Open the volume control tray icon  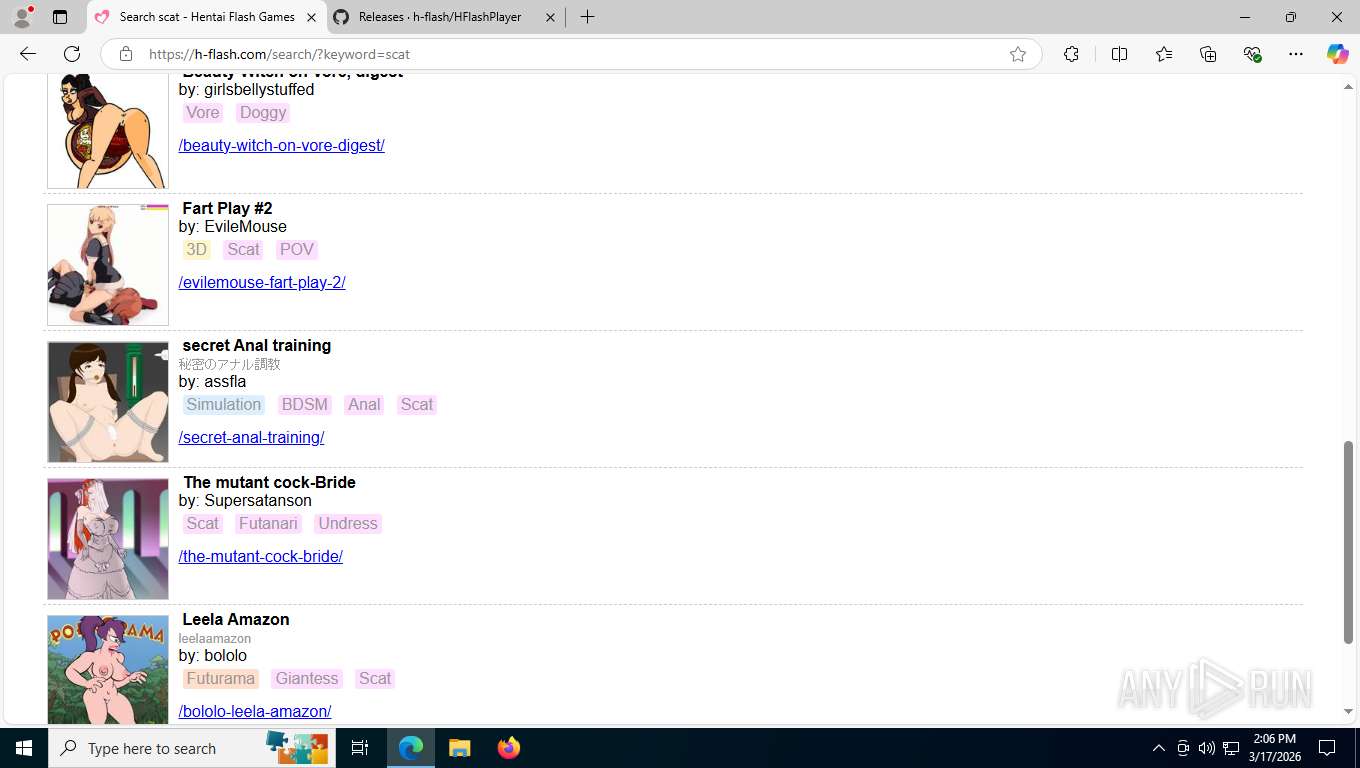click(1206, 748)
